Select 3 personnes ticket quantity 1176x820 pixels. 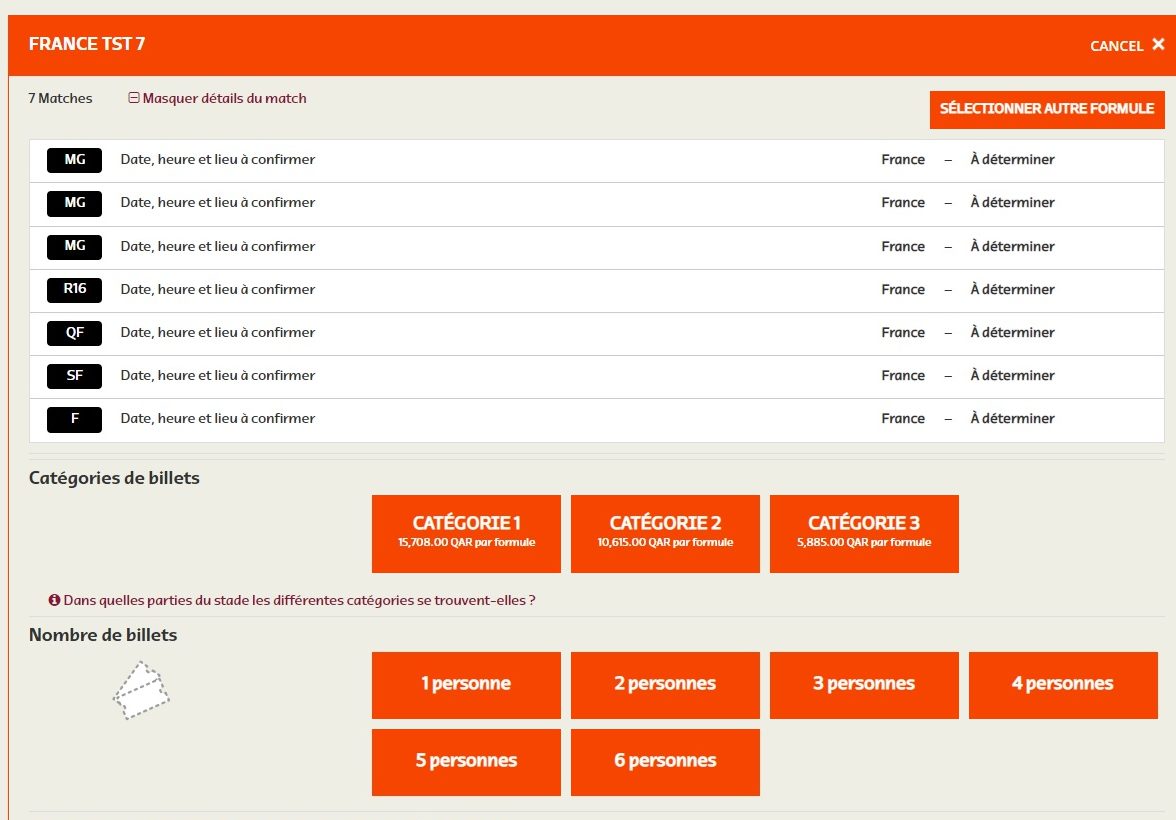click(x=864, y=685)
